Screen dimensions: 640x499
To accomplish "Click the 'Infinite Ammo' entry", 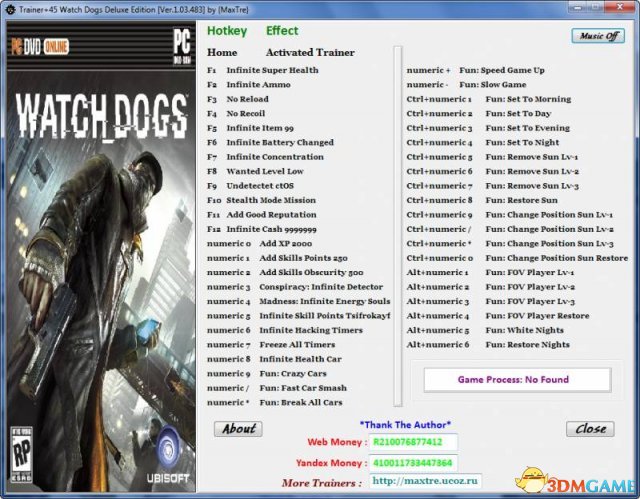I will pyautogui.click(x=258, y=84).
